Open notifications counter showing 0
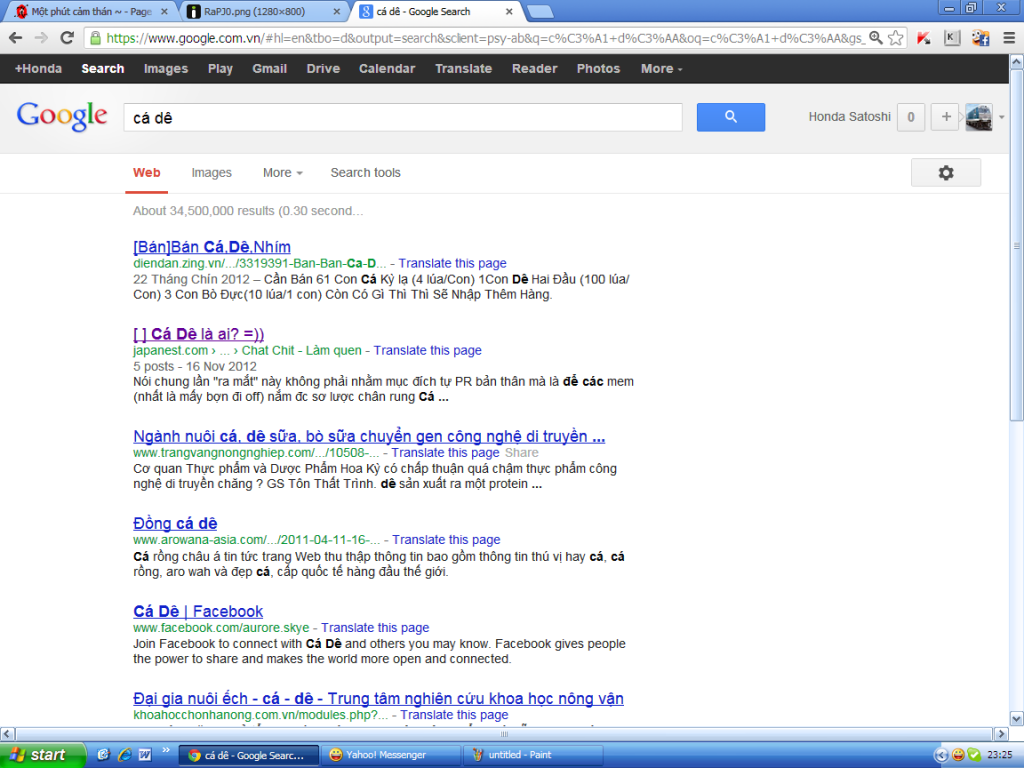 (910, 117)
